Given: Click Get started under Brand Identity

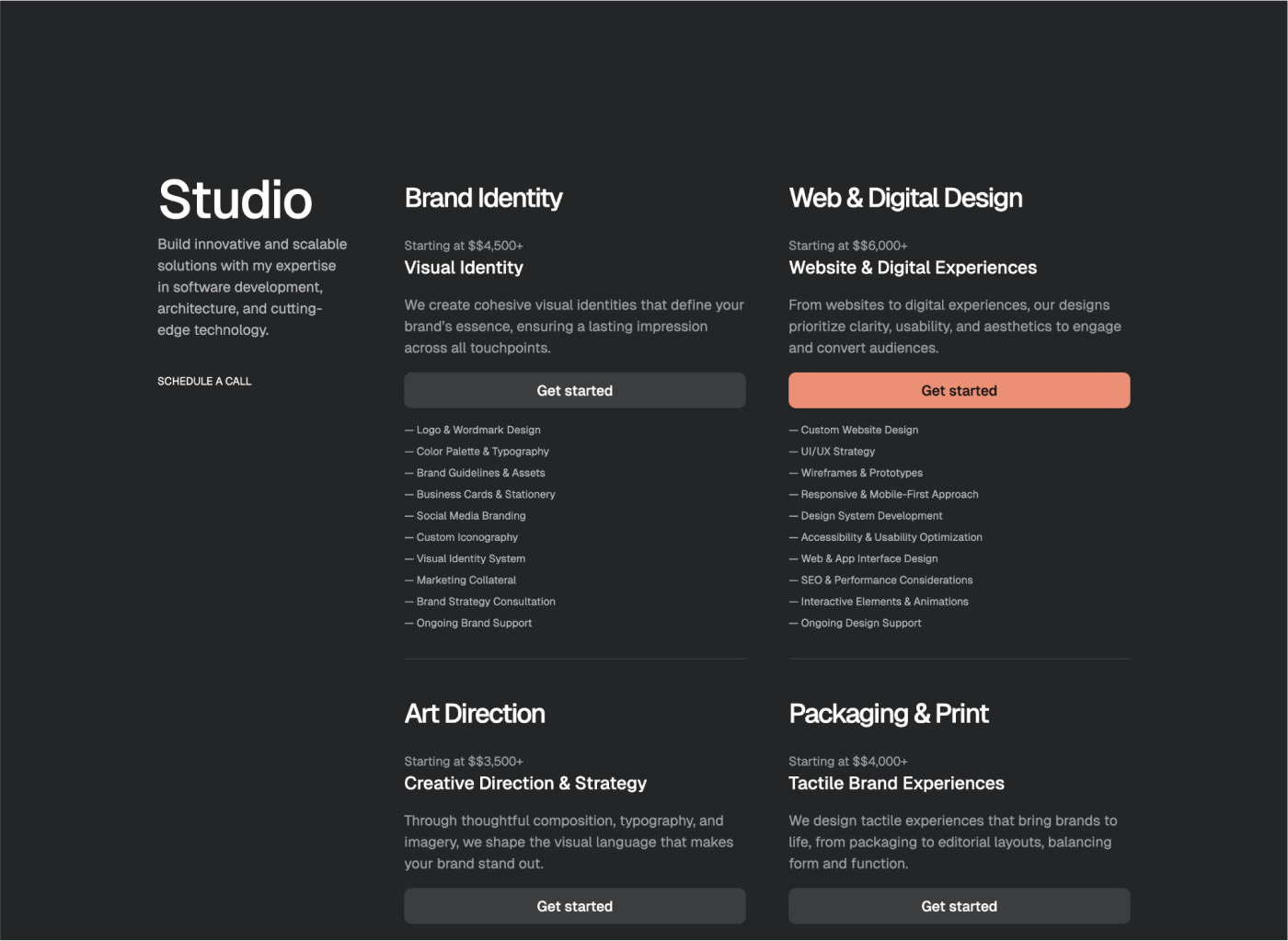Looking at the screenshot, I should 575,390.
